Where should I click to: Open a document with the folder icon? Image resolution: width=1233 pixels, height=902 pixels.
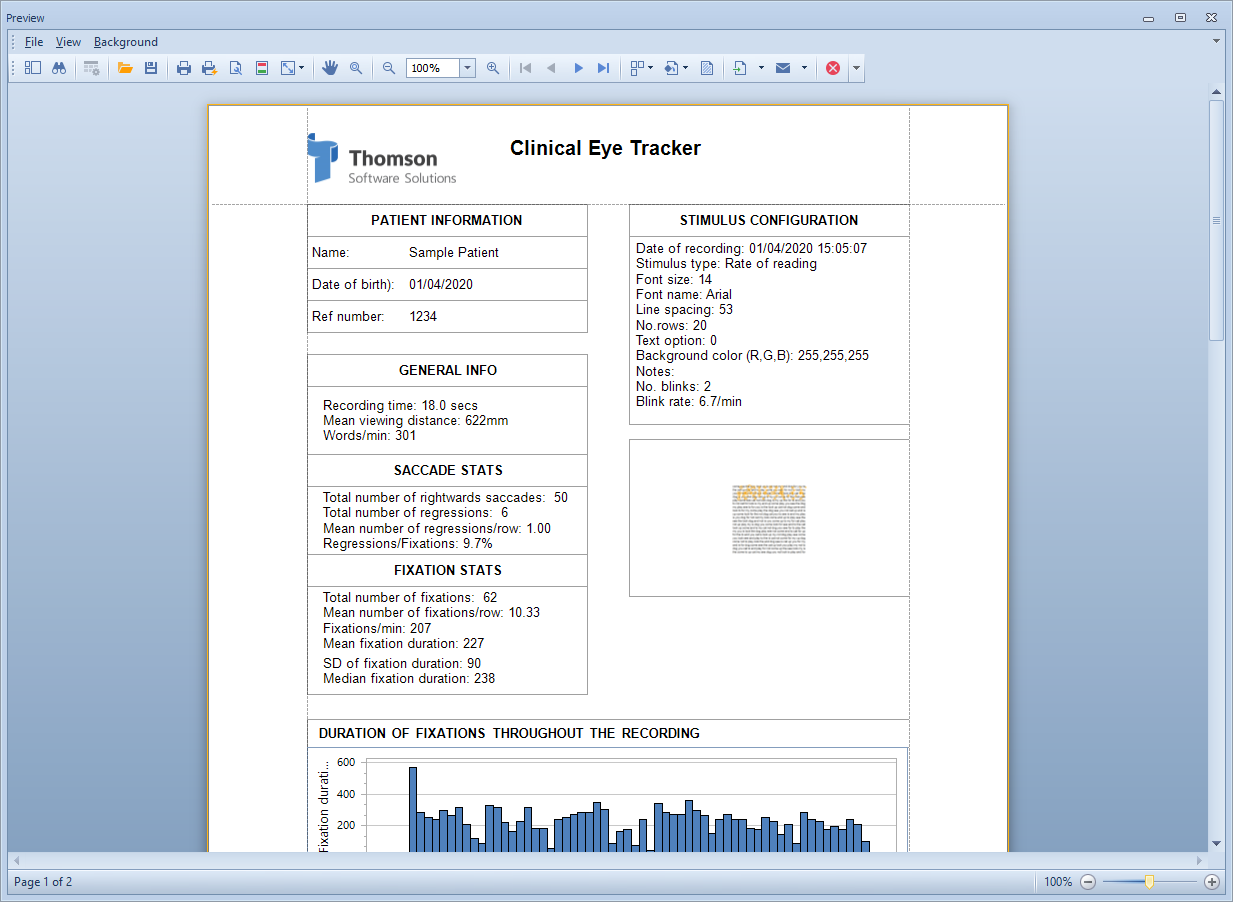point(125,68)
